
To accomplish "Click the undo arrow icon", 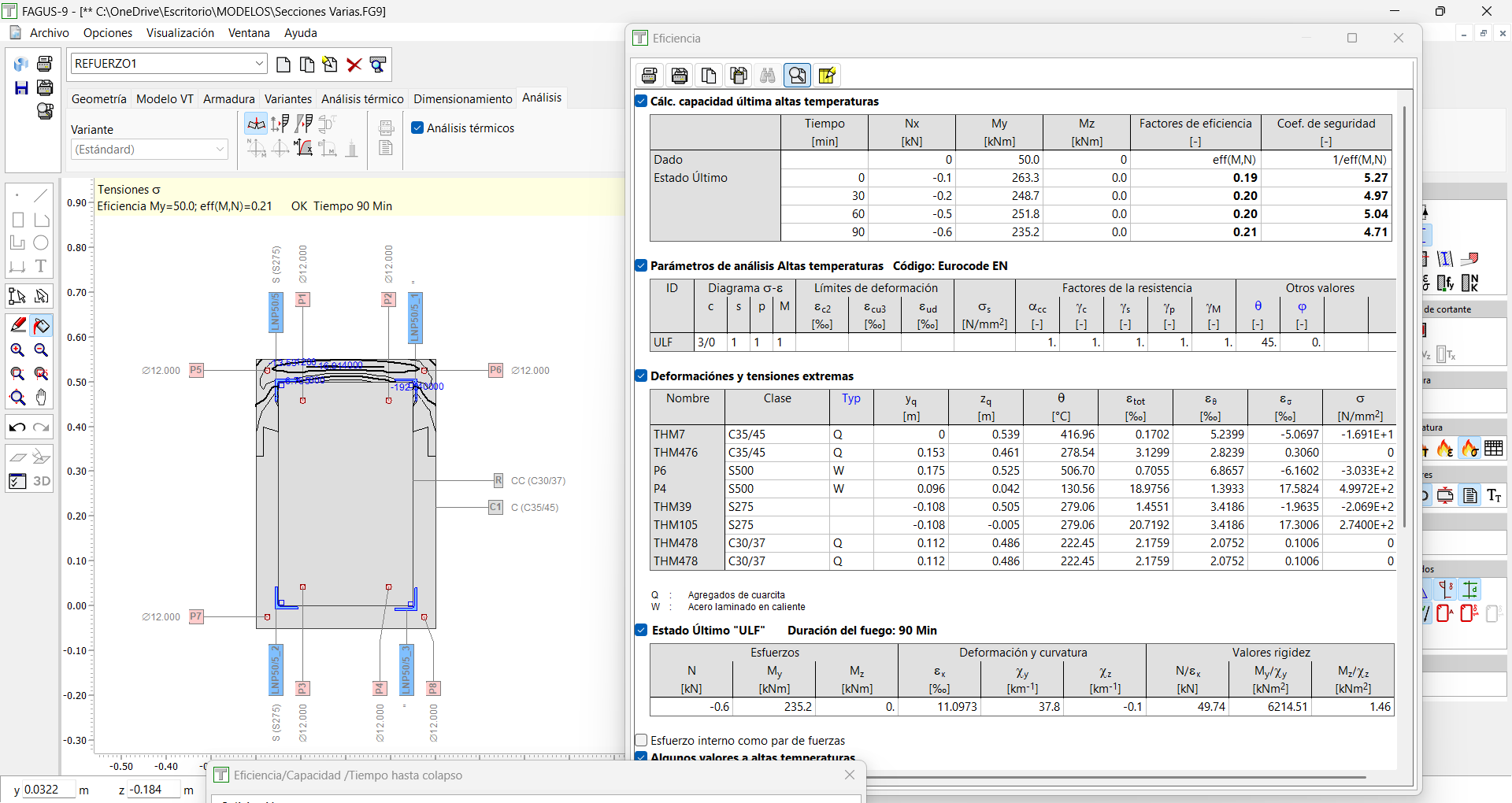I will pos(17,427).
